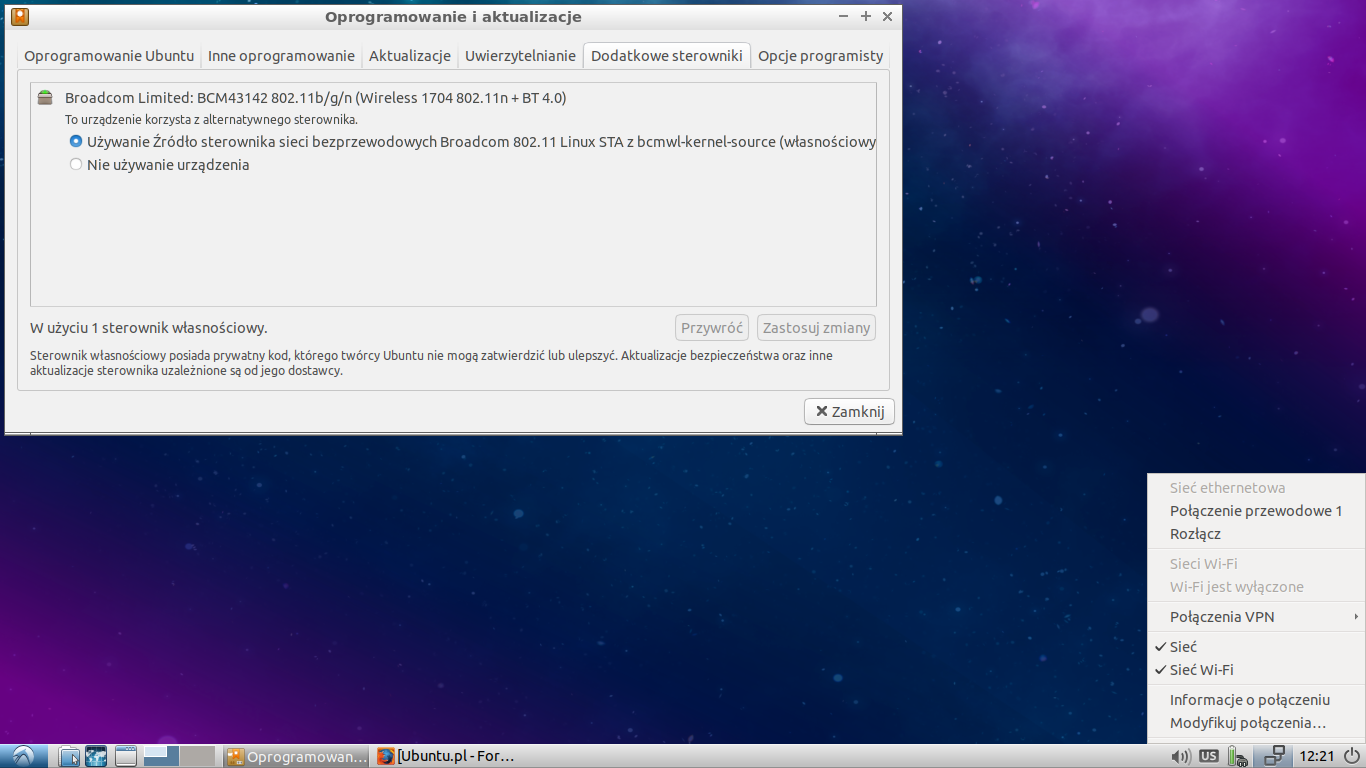Click 'Rozłącz' to disconnect wired connection

[x=1256, y=534]
